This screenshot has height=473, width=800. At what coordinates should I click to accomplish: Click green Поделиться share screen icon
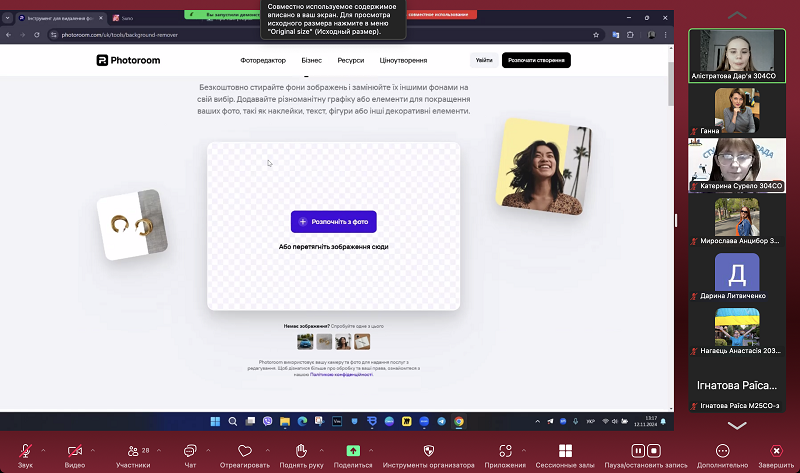coord(353,451)
